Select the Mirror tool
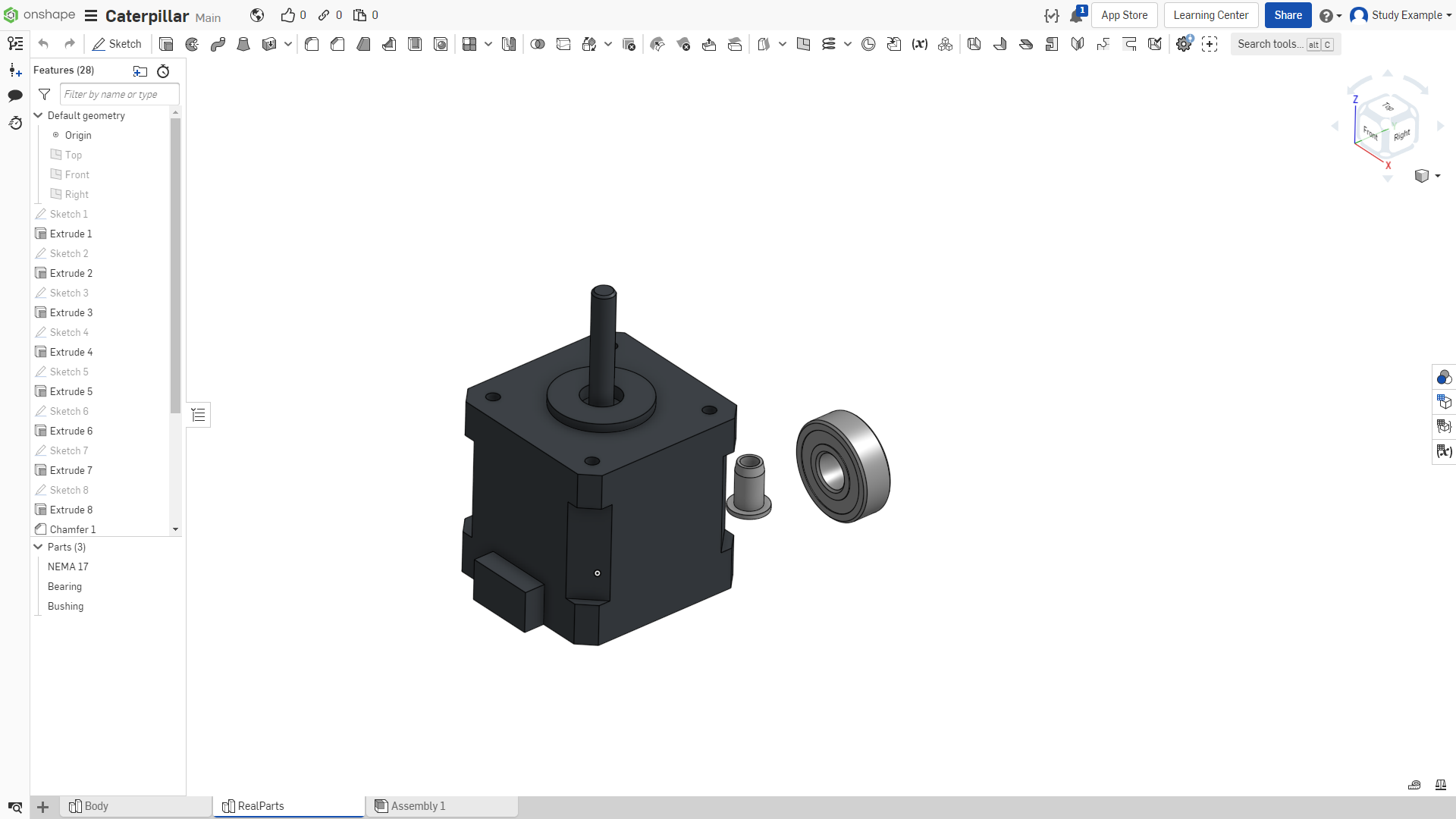Screen dimensions: 1456x819 pos(509,44)
